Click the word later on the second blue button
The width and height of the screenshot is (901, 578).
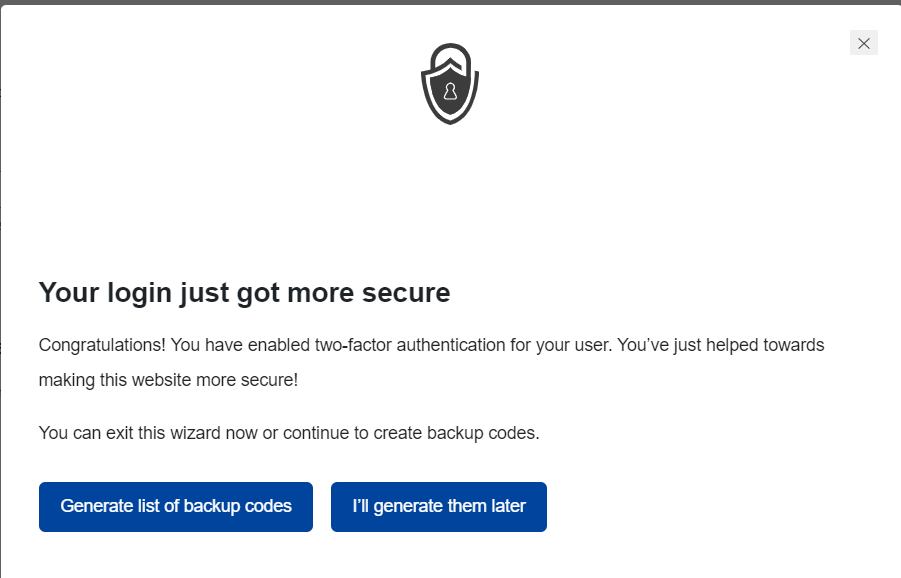click(x=507, y=506)
